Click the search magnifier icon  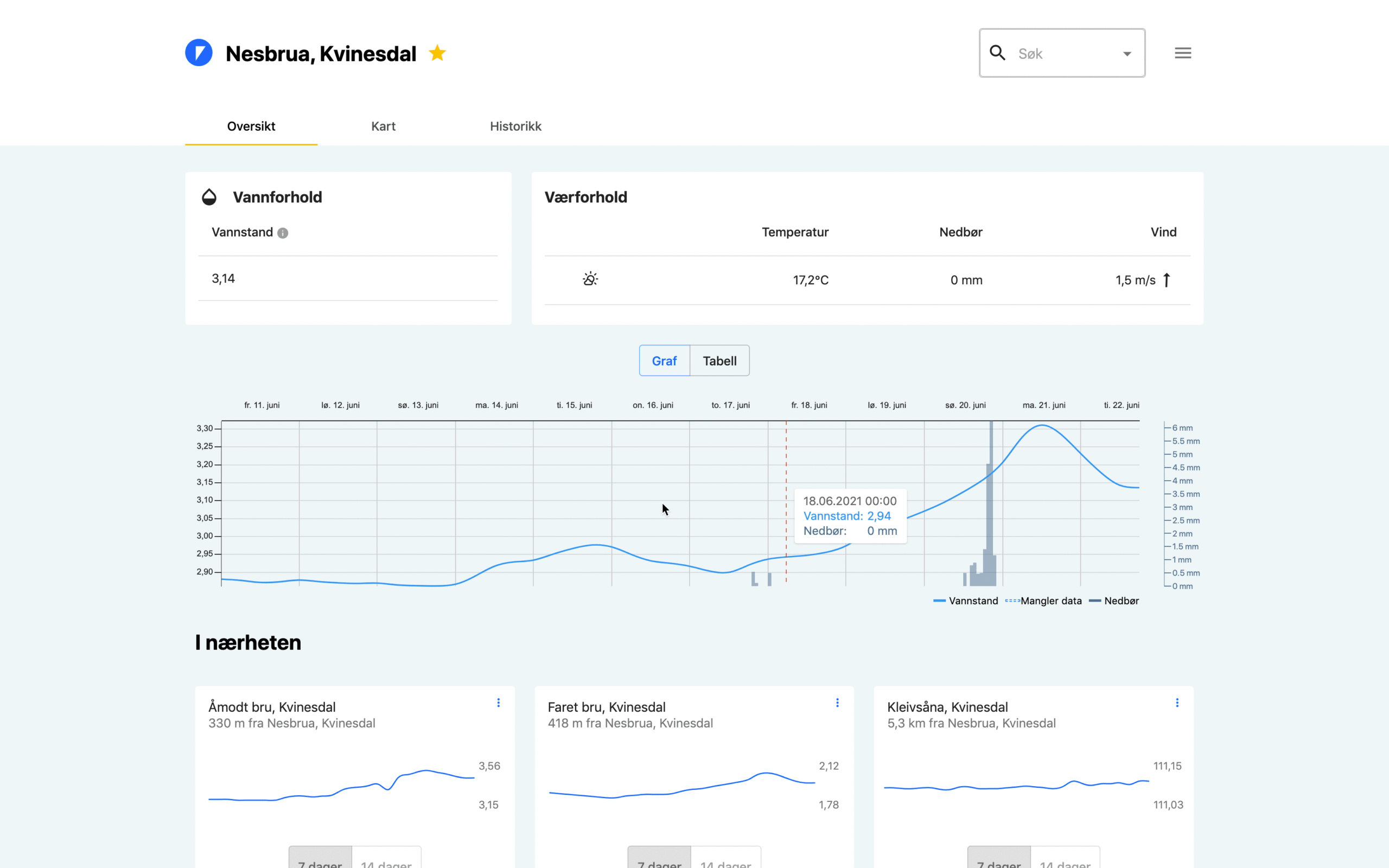point(998,53)
